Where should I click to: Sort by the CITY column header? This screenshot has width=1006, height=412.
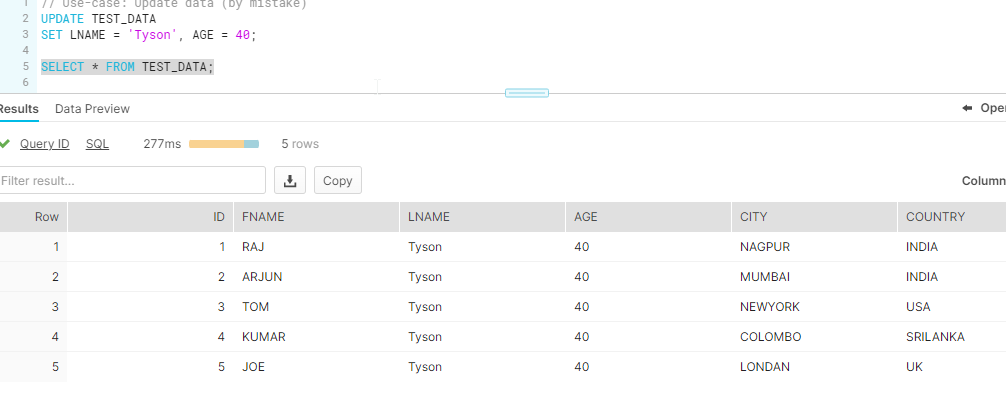pyautogui.click(x=814, y=217)
